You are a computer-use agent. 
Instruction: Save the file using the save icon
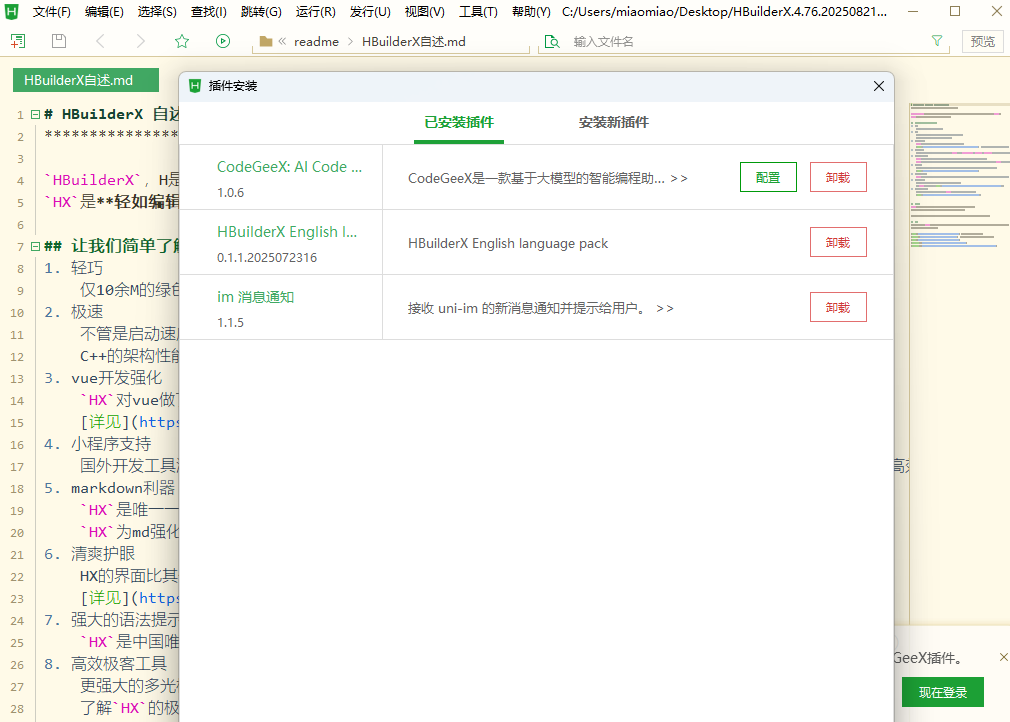[x=58, y=41]
